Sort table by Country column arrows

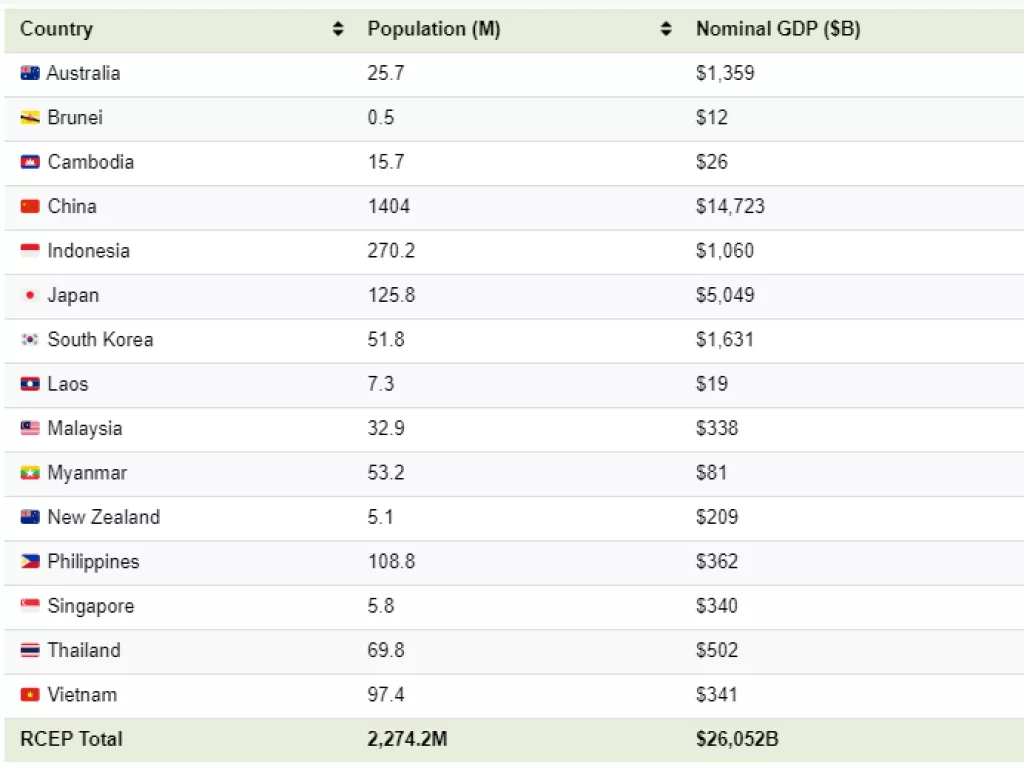(x=338, y=30)
